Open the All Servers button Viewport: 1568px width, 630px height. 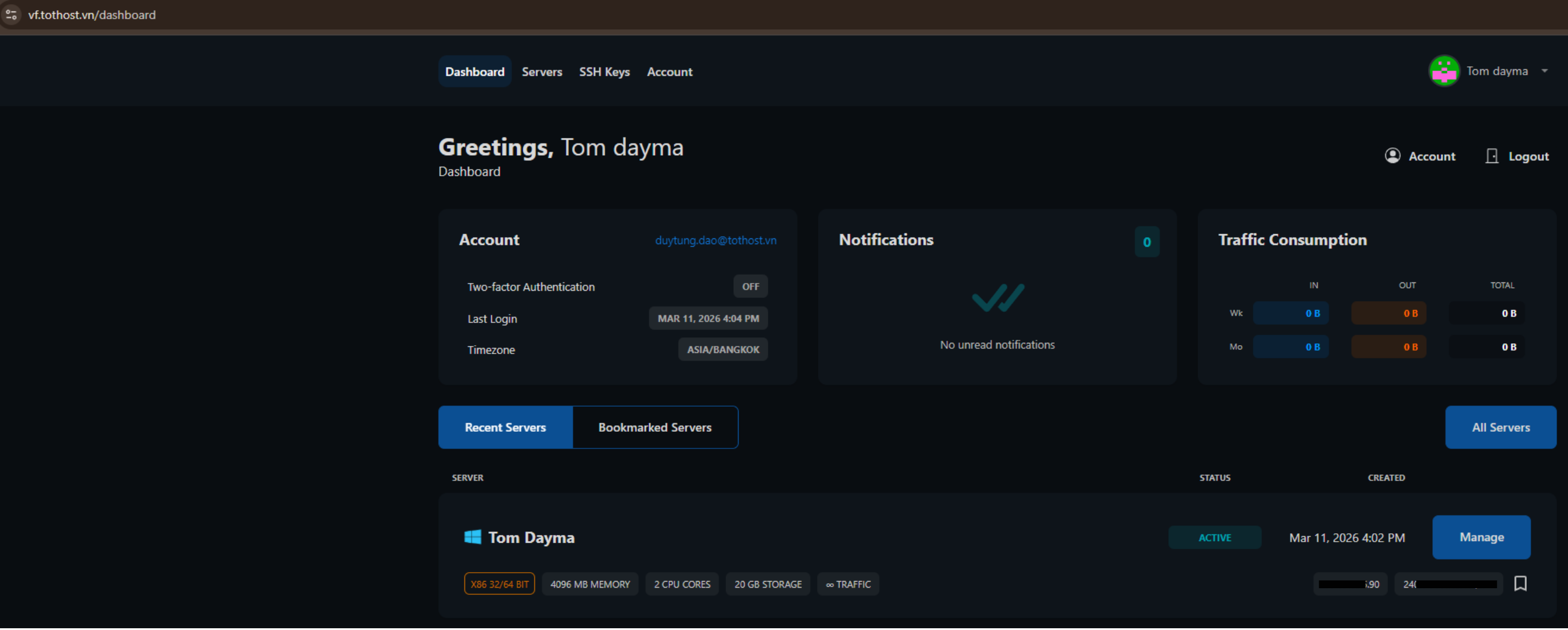click(x=1500, y=428)
